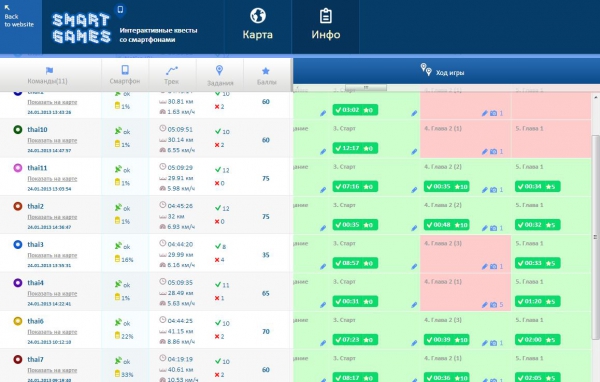Edit thai6 Старт task with pencil
The image size is (600, 382).
[x=414, y=343]
